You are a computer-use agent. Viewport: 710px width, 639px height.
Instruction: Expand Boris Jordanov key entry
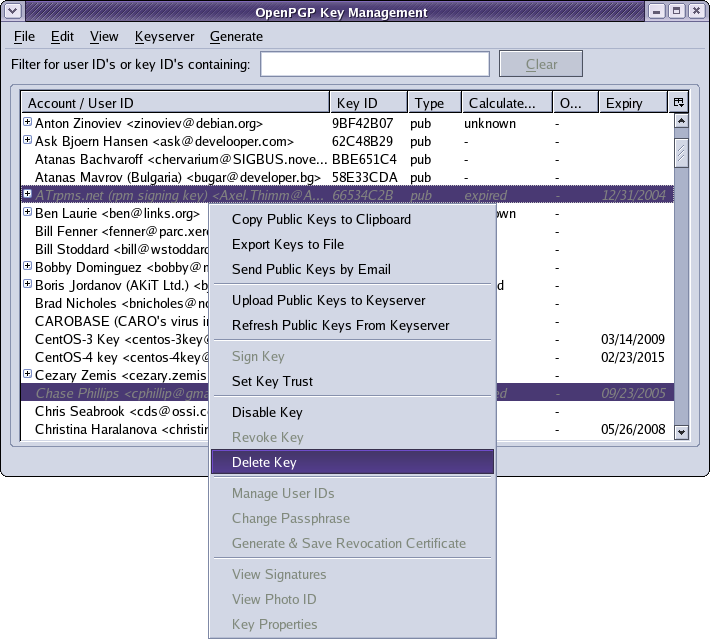[x=28, y=284]
